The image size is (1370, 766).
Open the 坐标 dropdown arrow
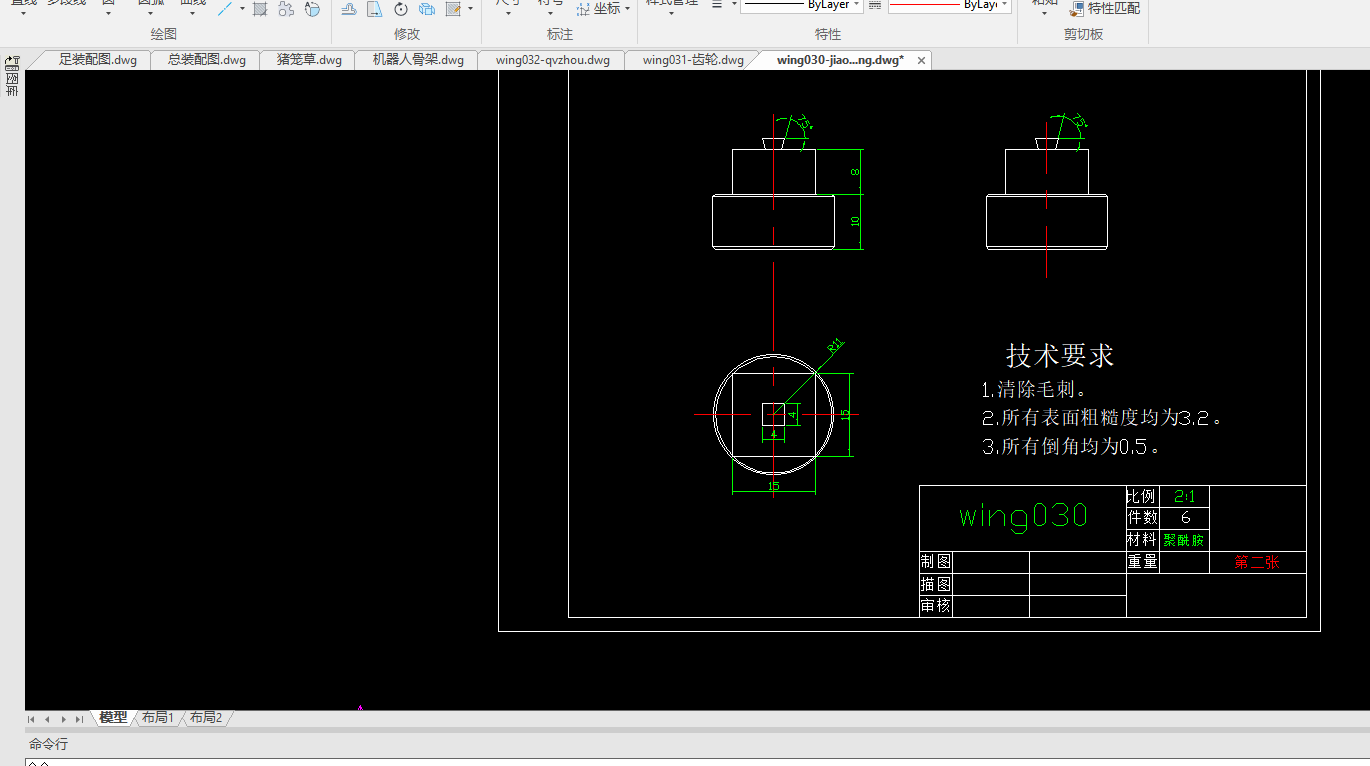pos(628,9)
